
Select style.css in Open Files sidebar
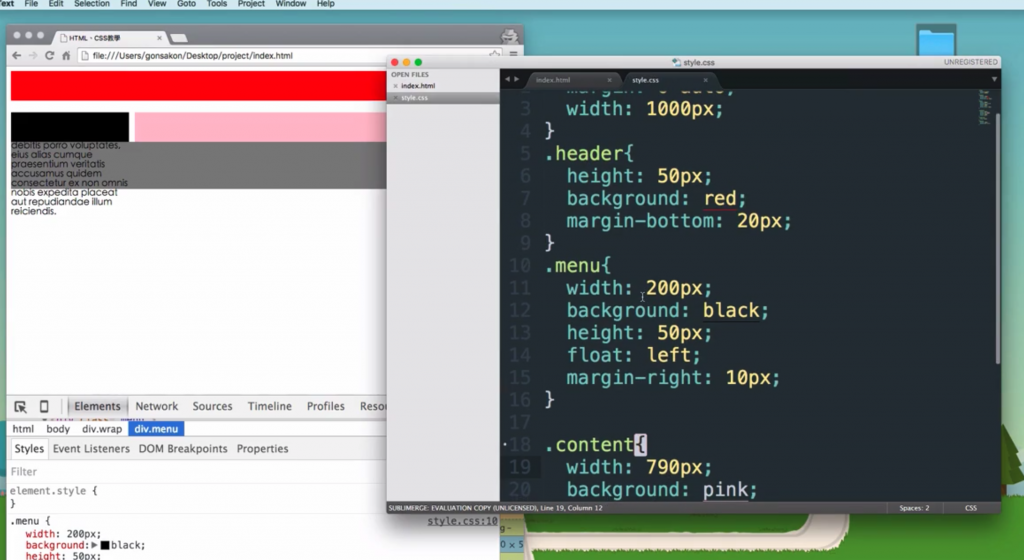(414, 97)
